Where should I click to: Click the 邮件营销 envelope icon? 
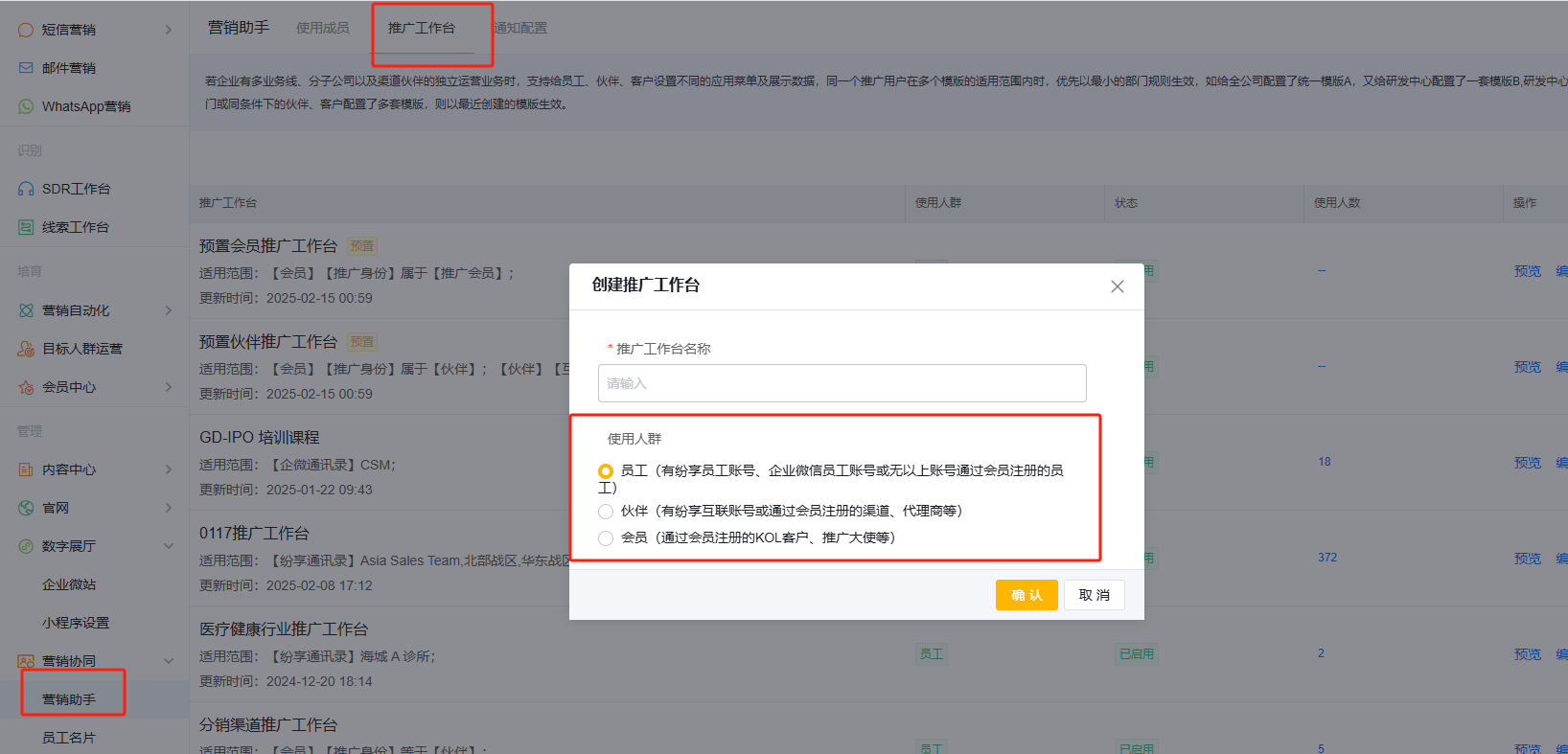coord(26,68)
